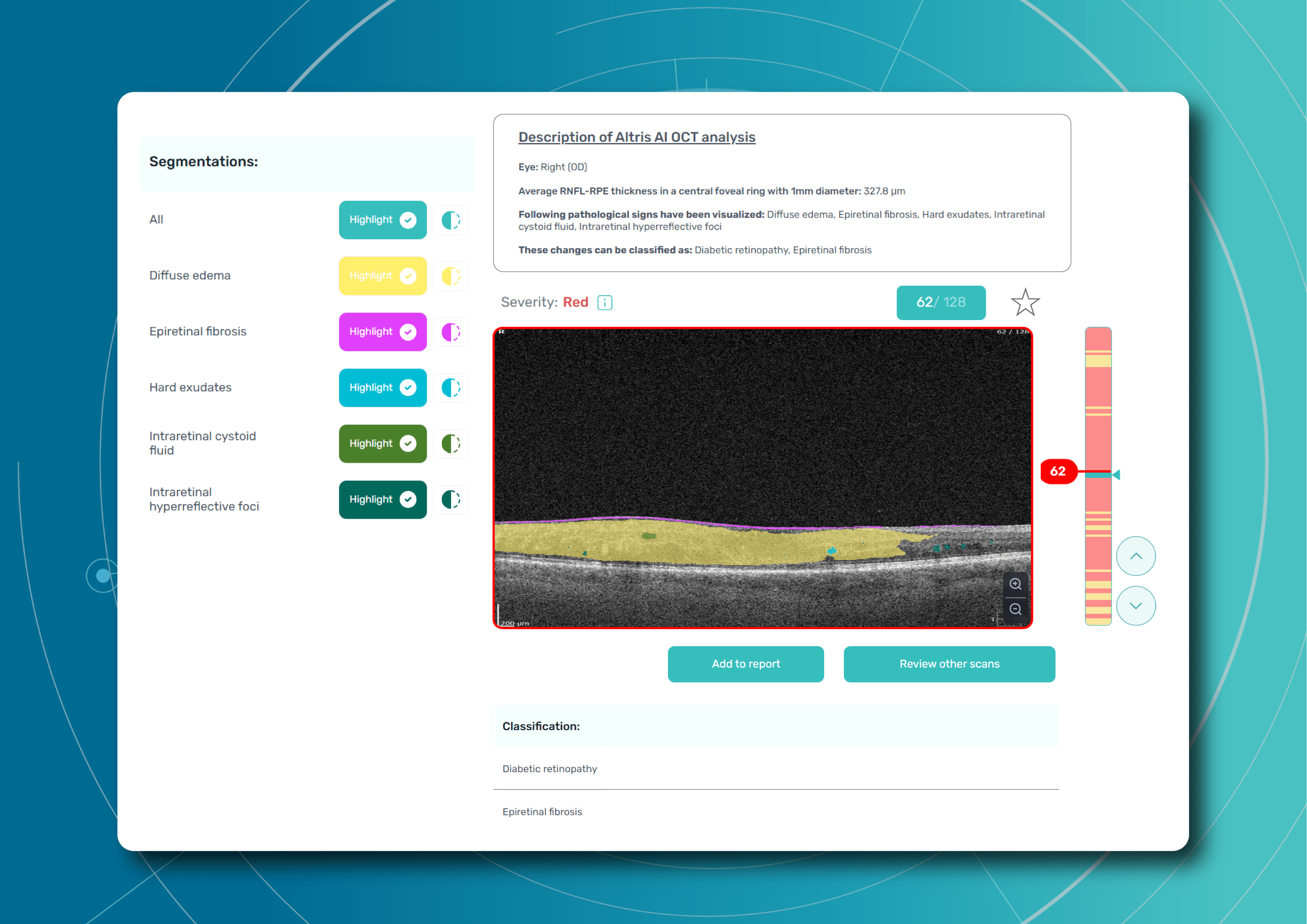Toggle the All Highlight button
1307x924 pixels.
383,220
